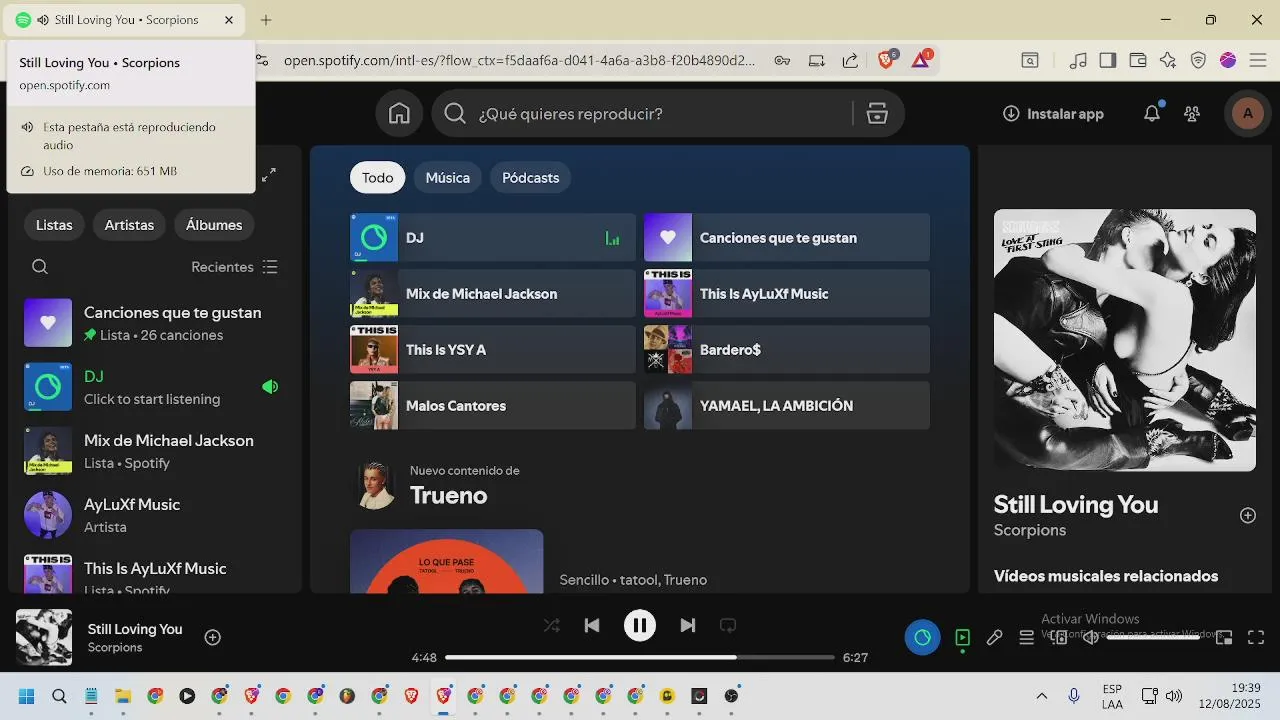Screen dimensions: 1280x720
Task: Open This Is AyLuXf Music home card
Action: click(787, 294)
